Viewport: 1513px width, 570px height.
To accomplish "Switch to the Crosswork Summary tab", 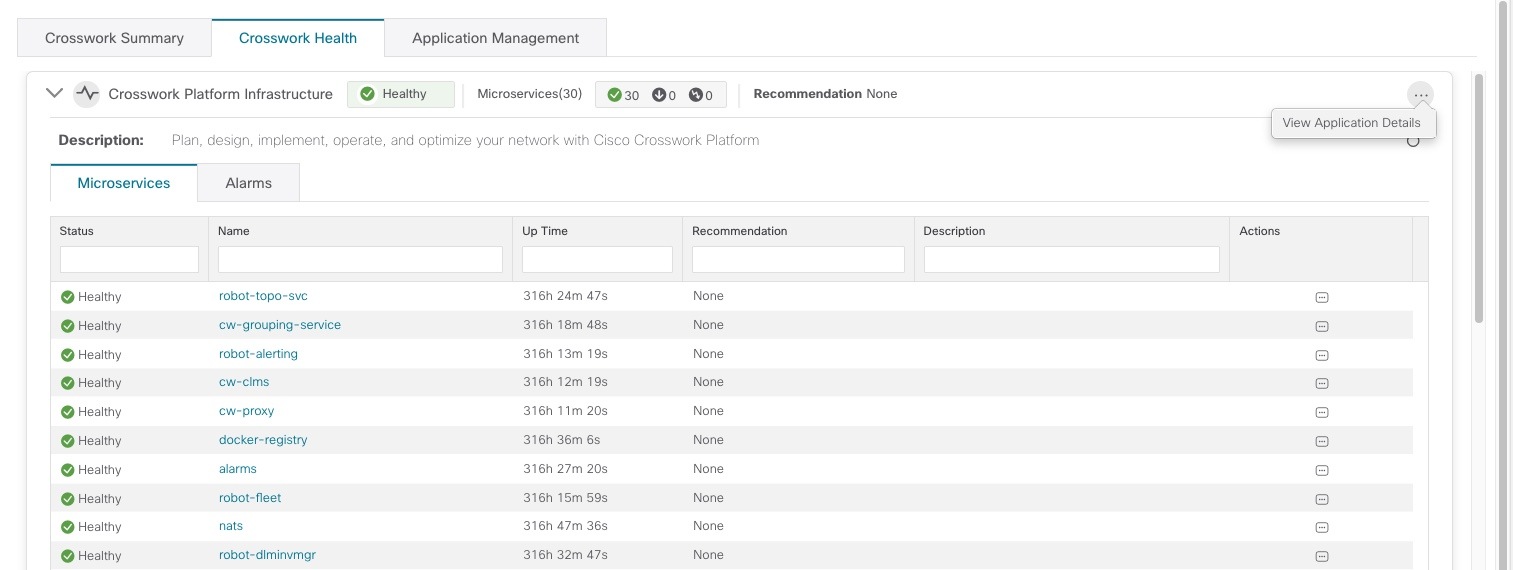I will [x=114, y=38].
